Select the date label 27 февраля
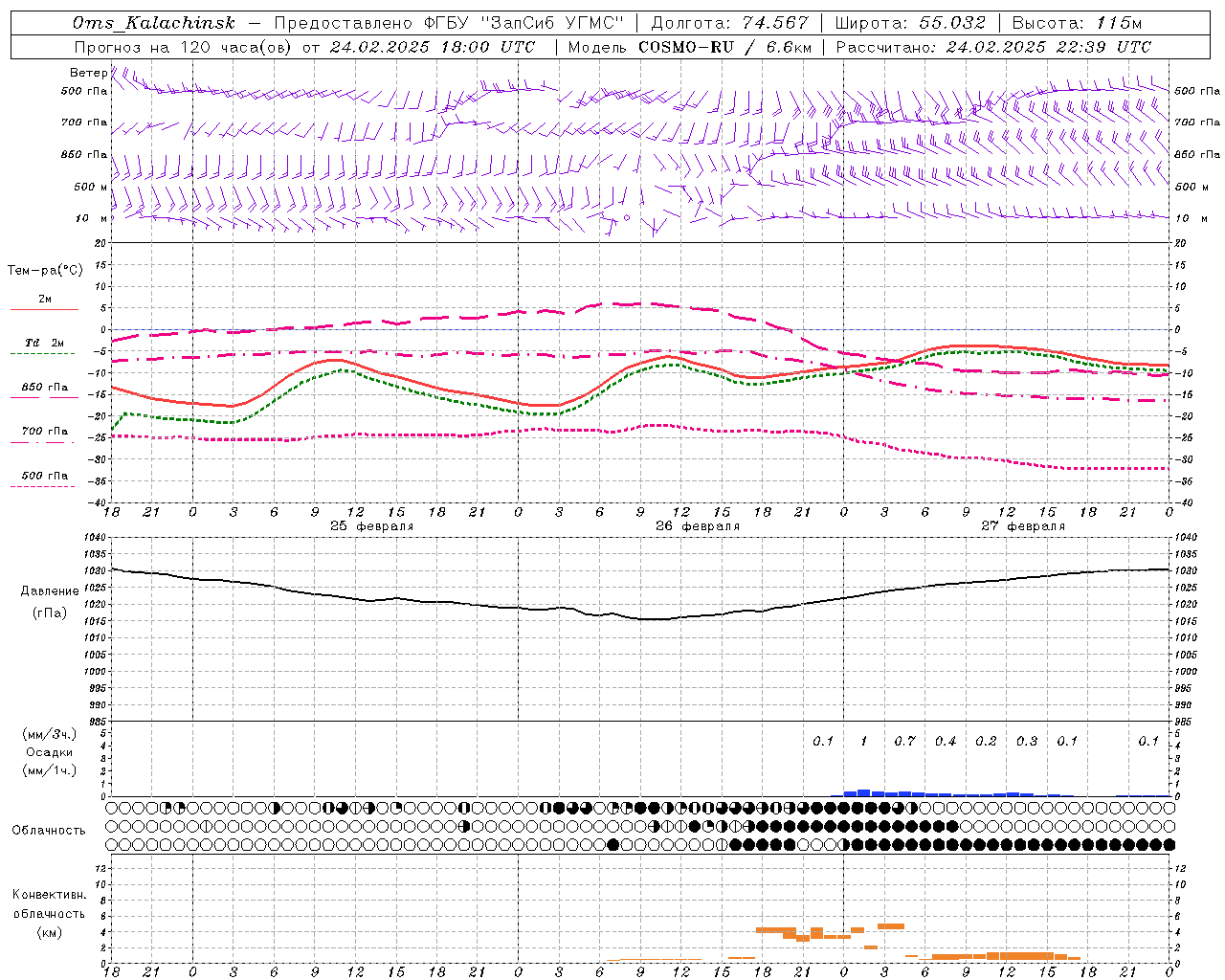This screenshot has width=1225, height=980. coord(1023,526)
